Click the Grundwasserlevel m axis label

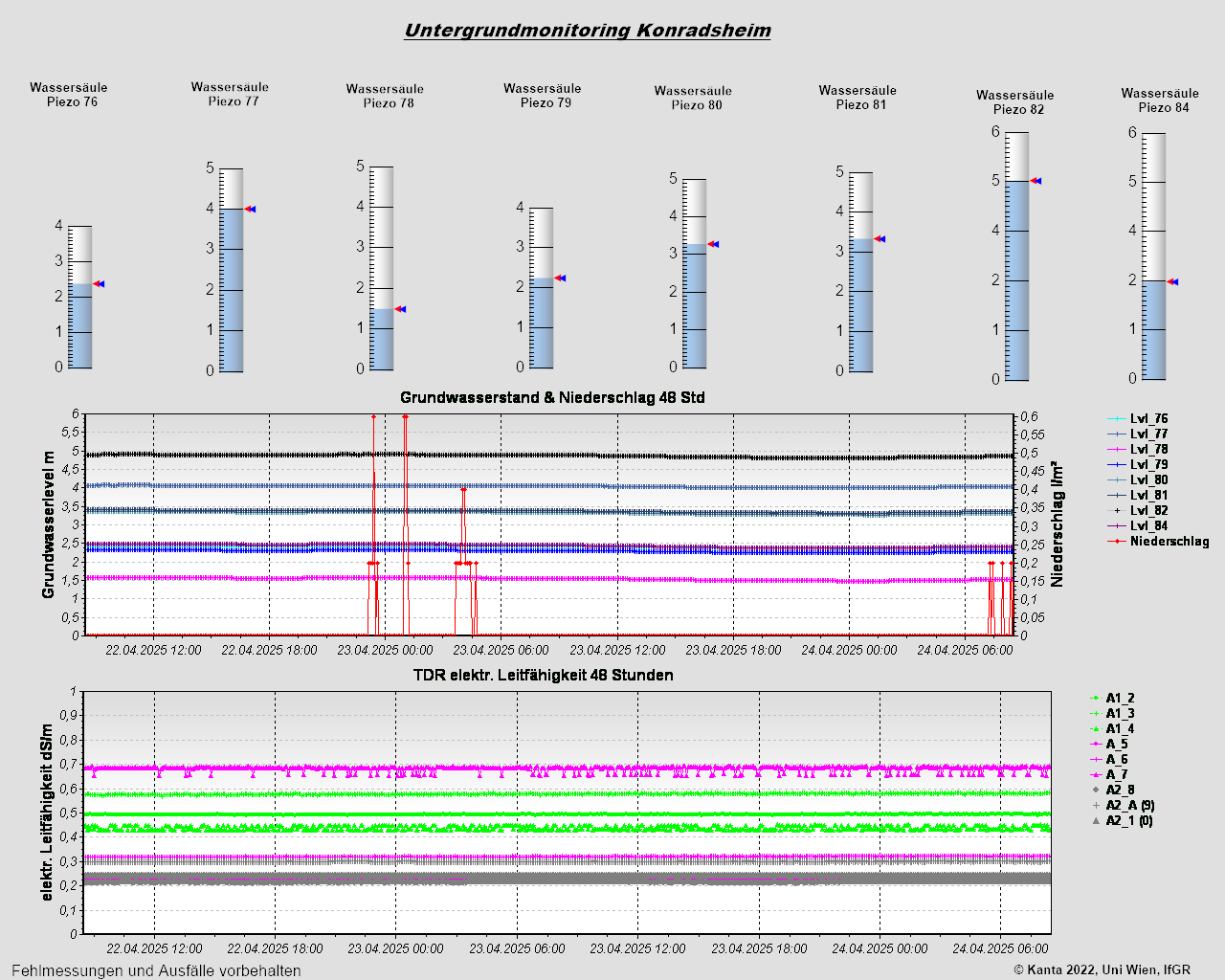[x=48, y=524]
